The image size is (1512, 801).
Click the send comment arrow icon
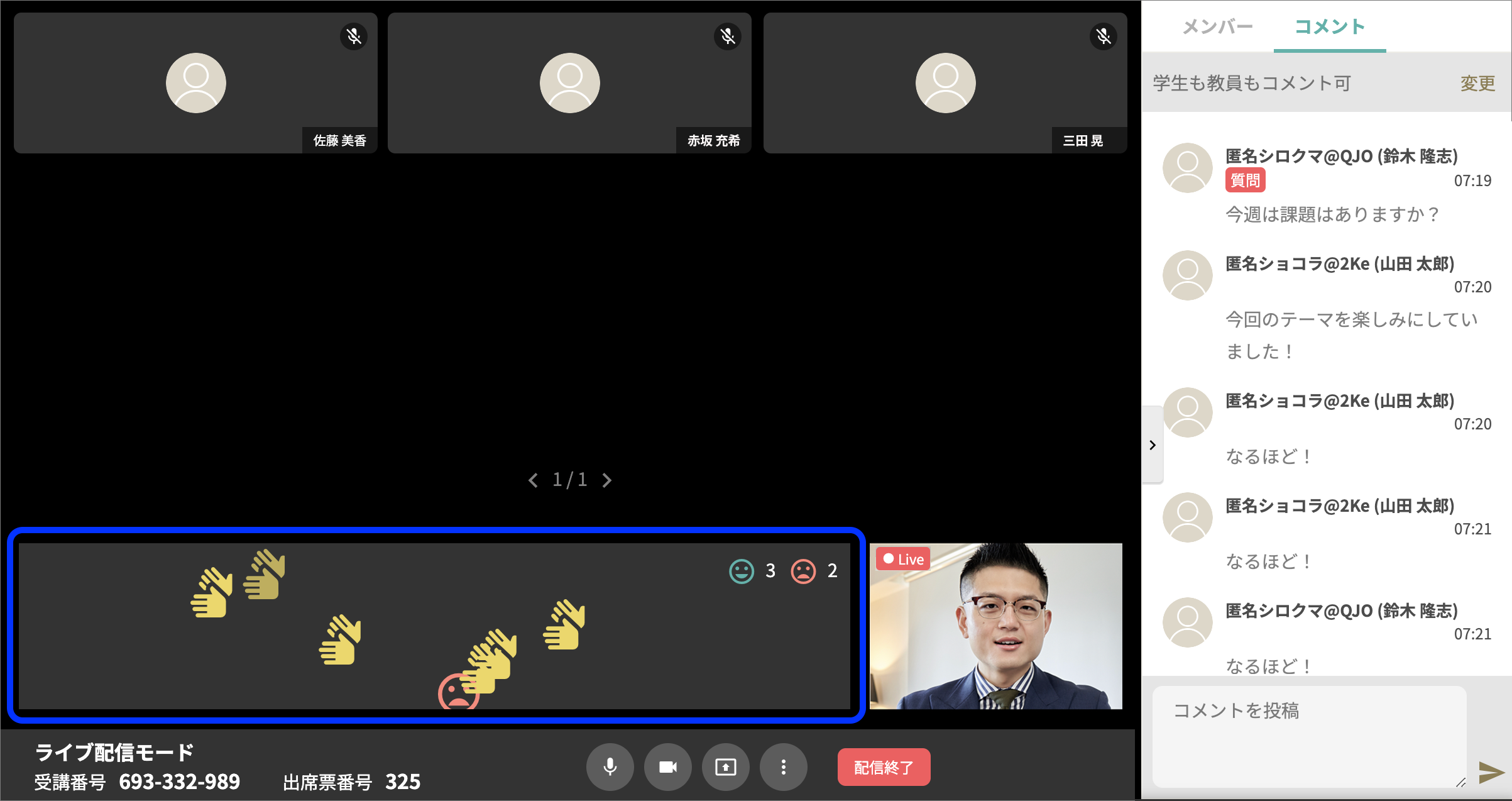[1491, 772]
